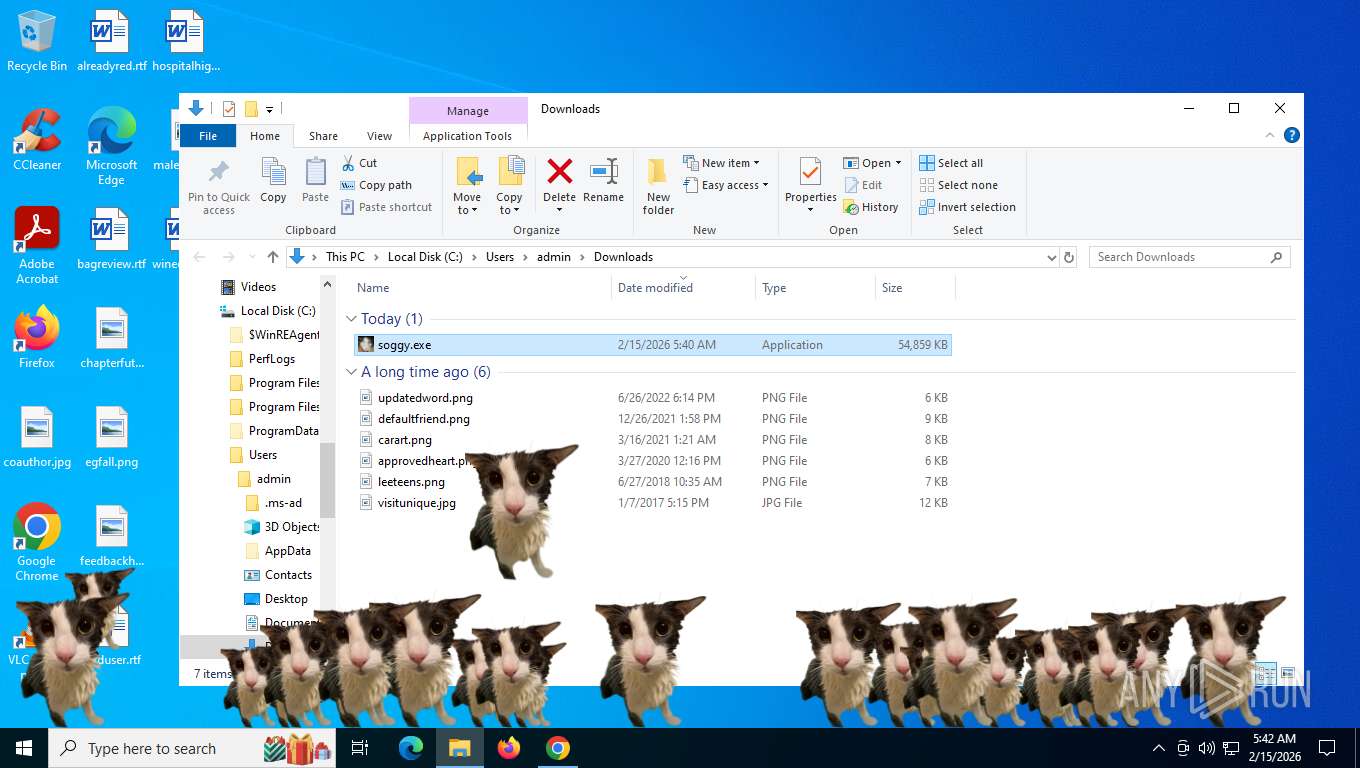Open the address bar history dropdown
1360x768 pixels.
point(1051,257)
